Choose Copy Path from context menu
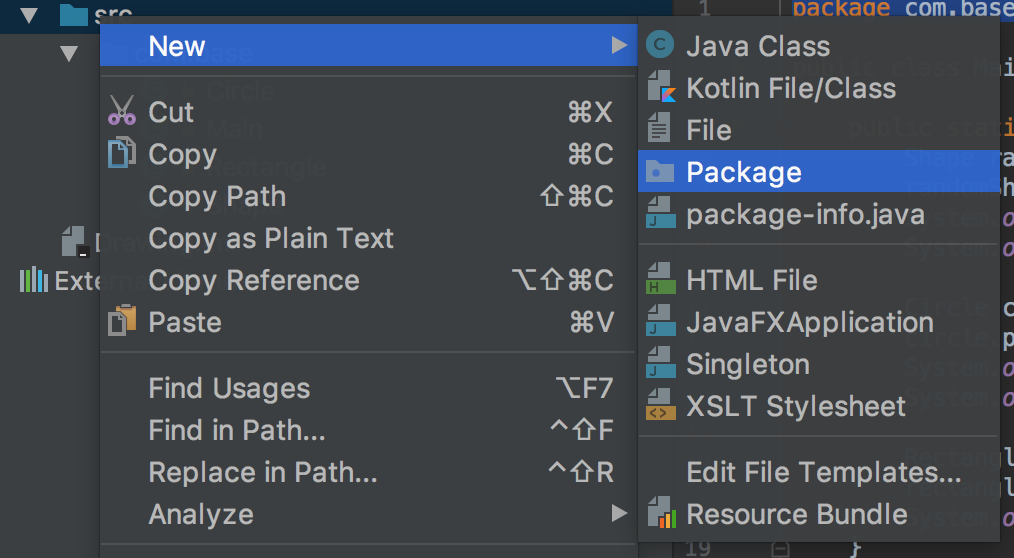 (217, 196)
